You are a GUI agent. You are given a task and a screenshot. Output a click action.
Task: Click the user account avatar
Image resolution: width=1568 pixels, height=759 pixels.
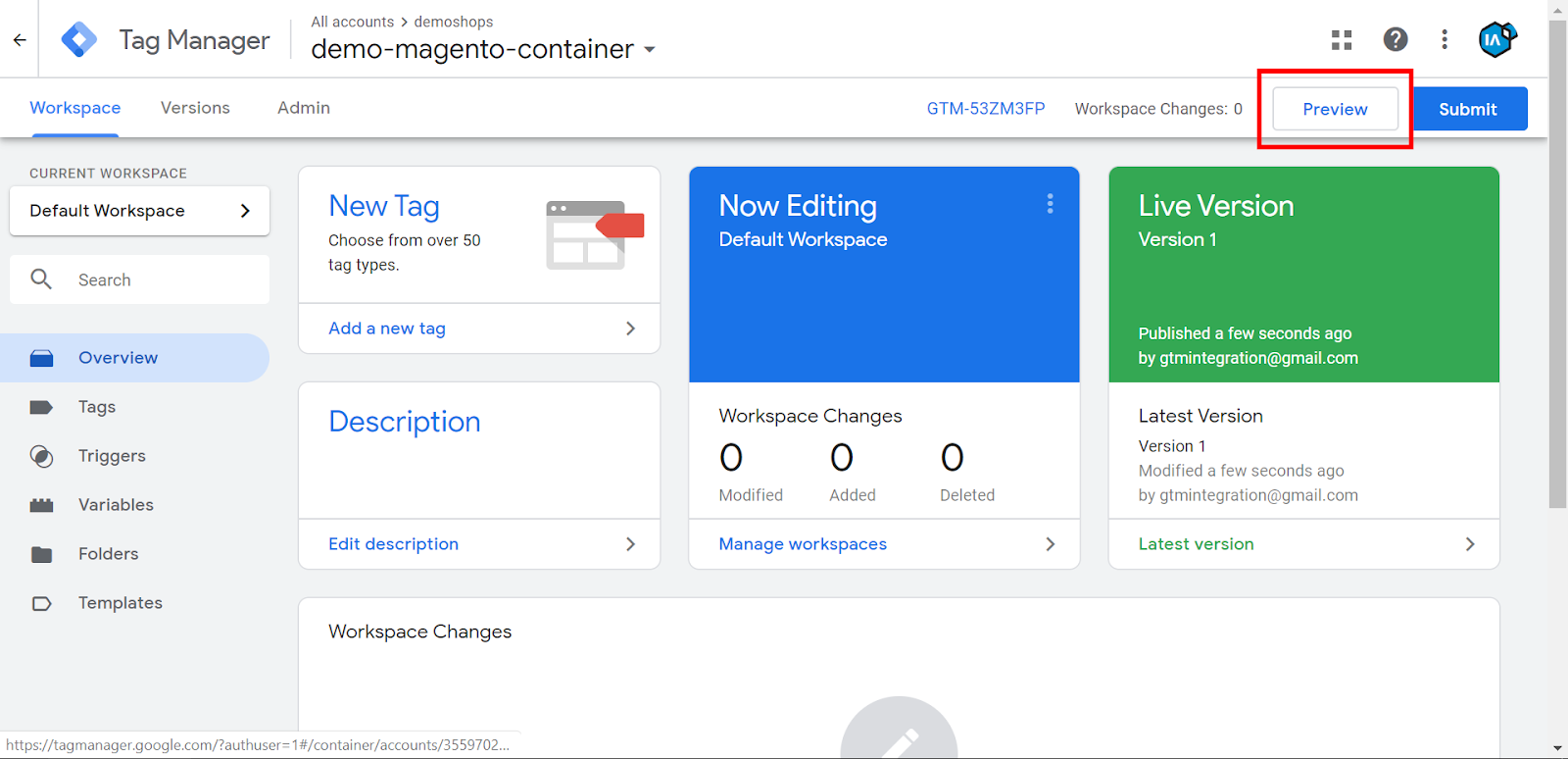click(x=1495, y=39)
